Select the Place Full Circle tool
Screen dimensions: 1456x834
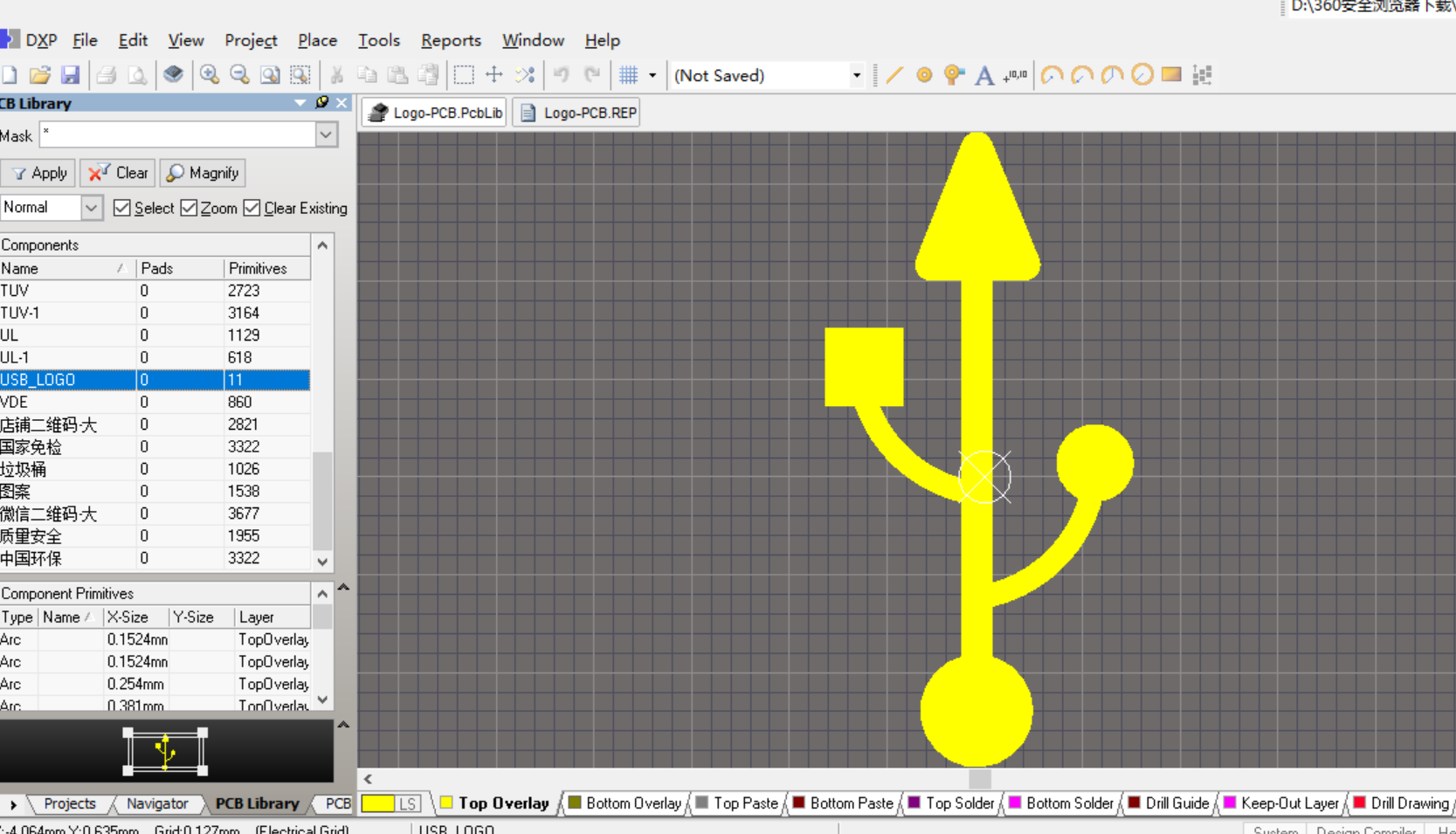[x=1142, y=75]
